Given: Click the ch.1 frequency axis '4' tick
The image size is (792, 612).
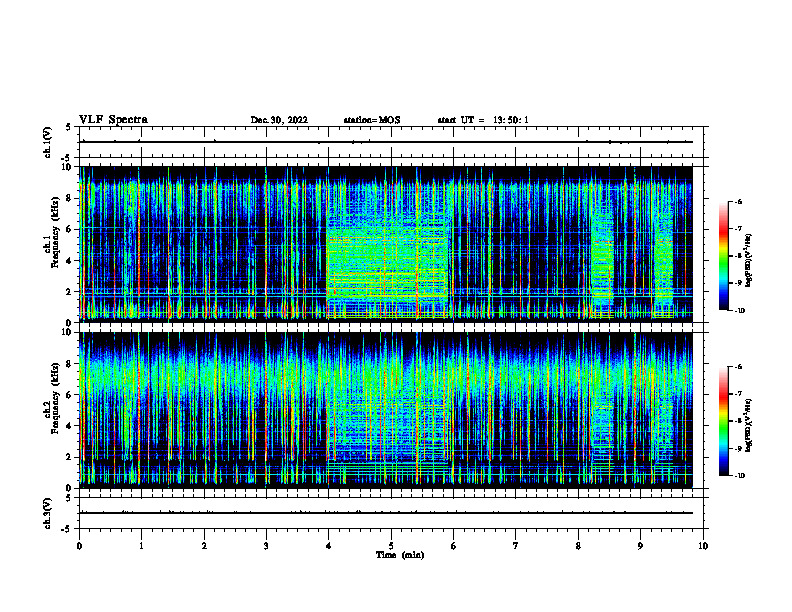Looking at the screenshot, I should pyautogui.click(x=69, y=261).
